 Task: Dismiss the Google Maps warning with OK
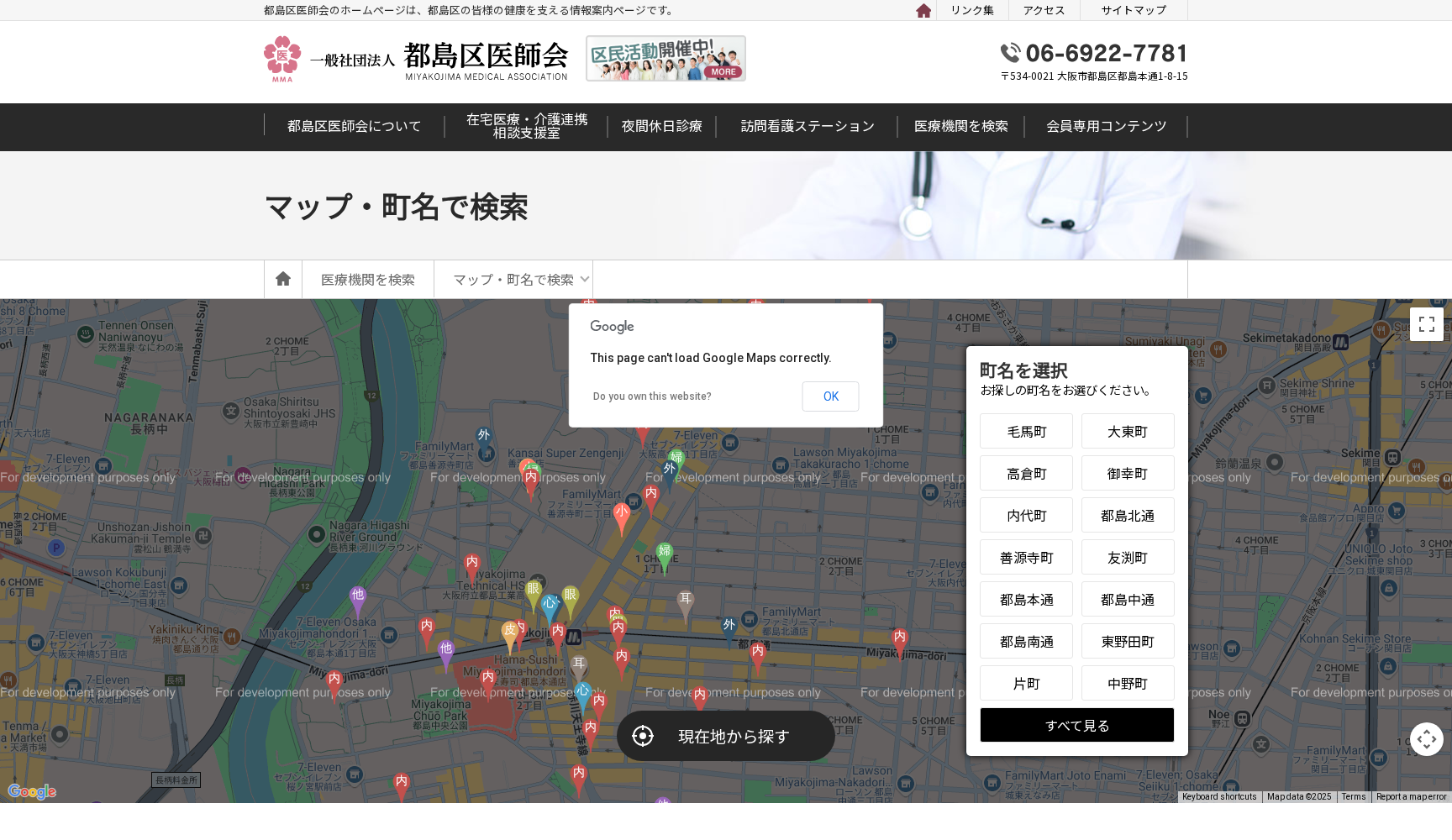point(830,396)
